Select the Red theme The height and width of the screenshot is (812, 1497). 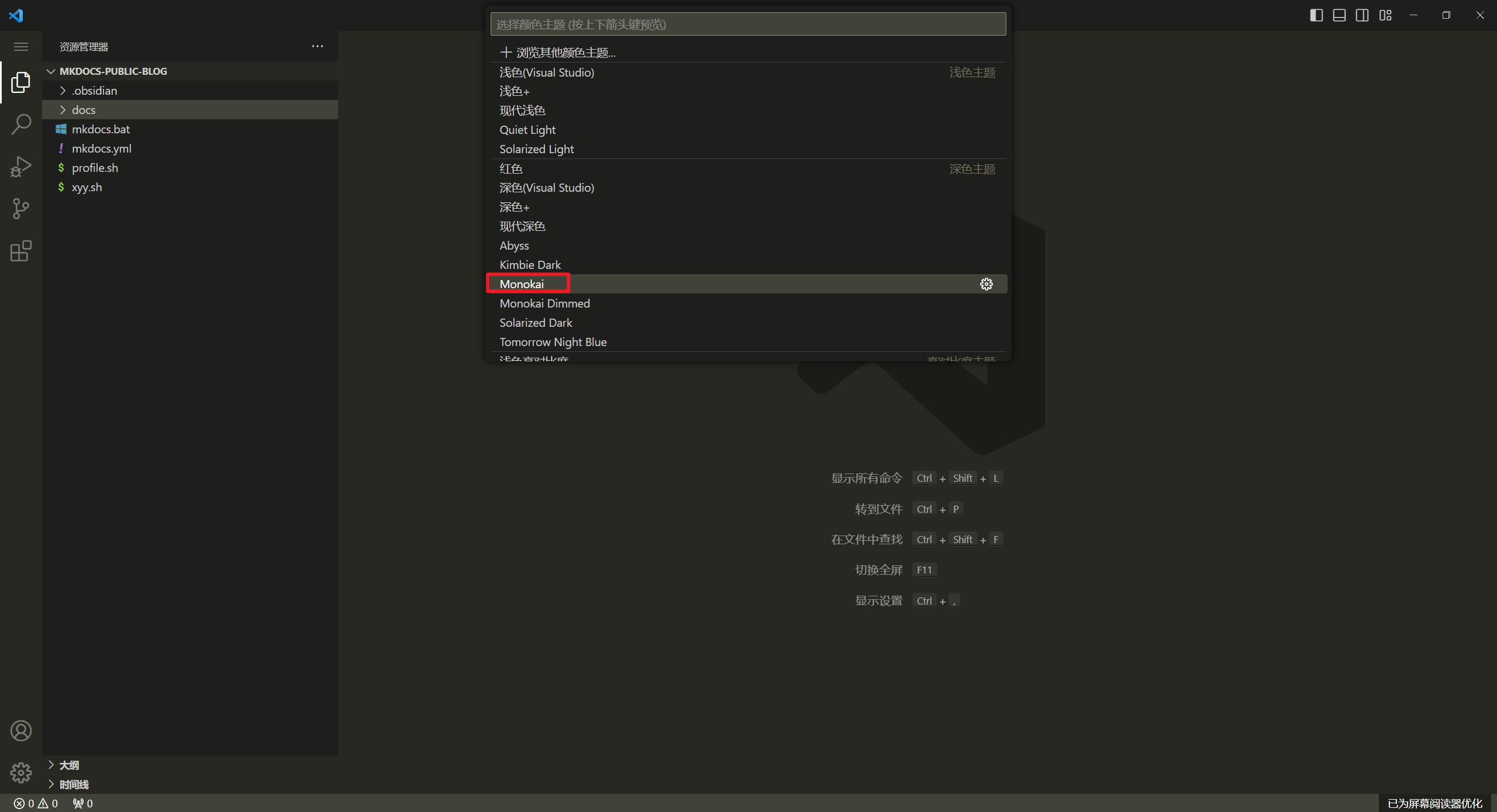pyautogui.click(x=748, y=168)
